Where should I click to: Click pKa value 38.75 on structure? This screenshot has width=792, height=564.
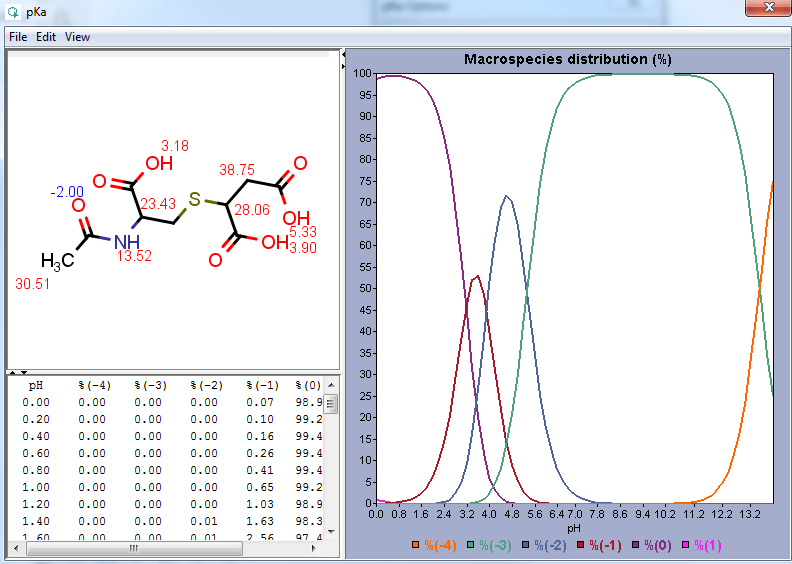click(x=237, y=170)
